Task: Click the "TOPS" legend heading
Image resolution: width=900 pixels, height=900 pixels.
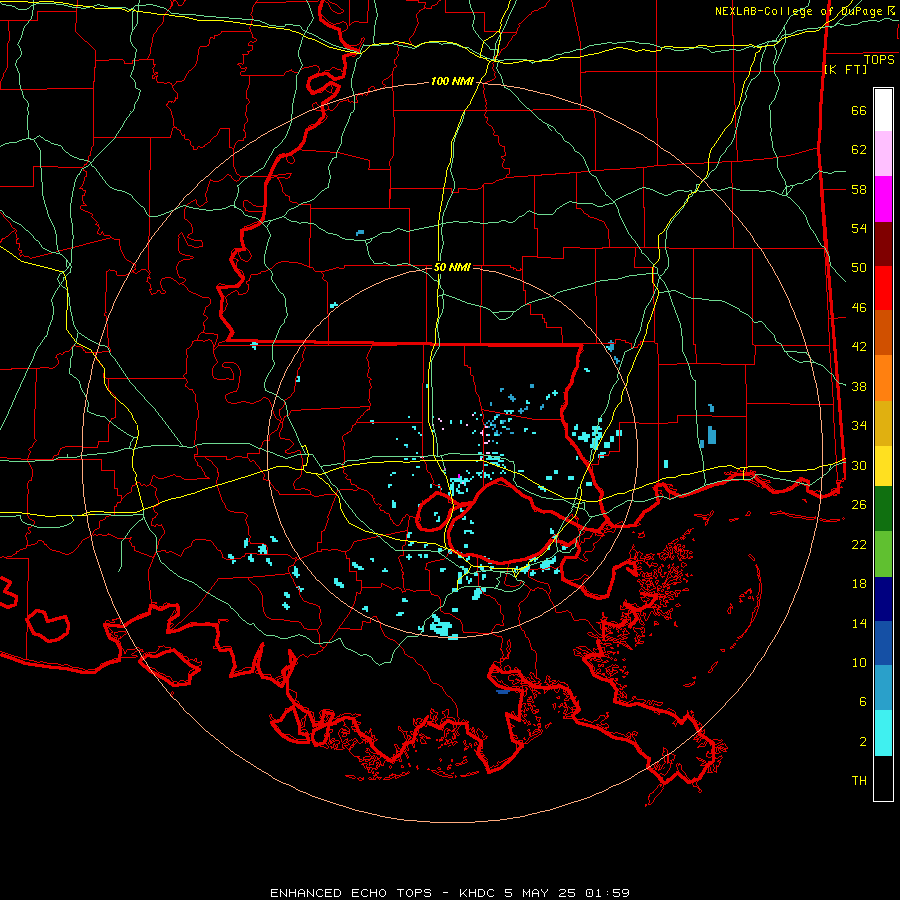Action: (x=879, y=60)
